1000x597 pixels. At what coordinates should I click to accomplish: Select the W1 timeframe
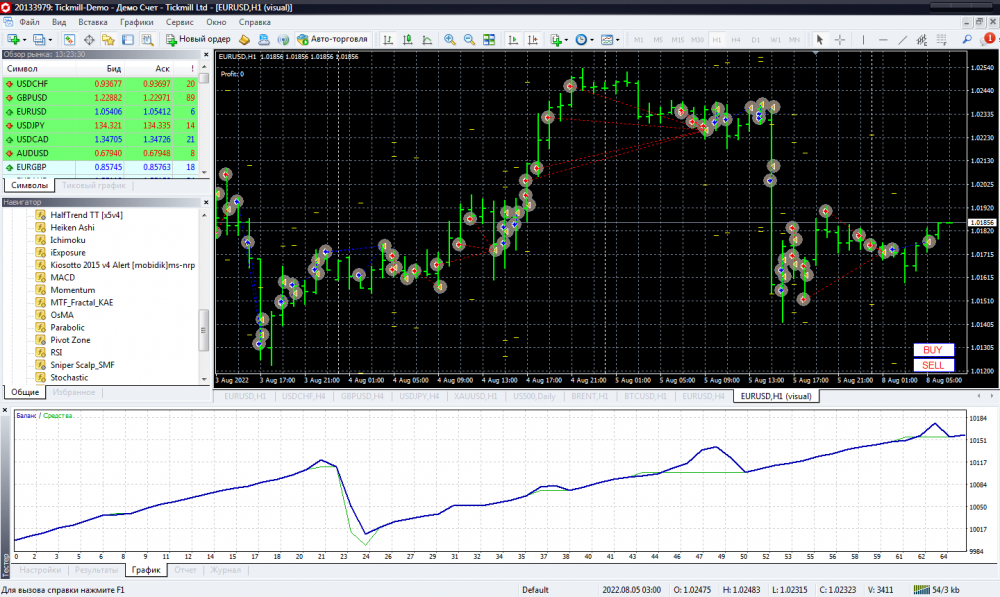tap(776, 40)
